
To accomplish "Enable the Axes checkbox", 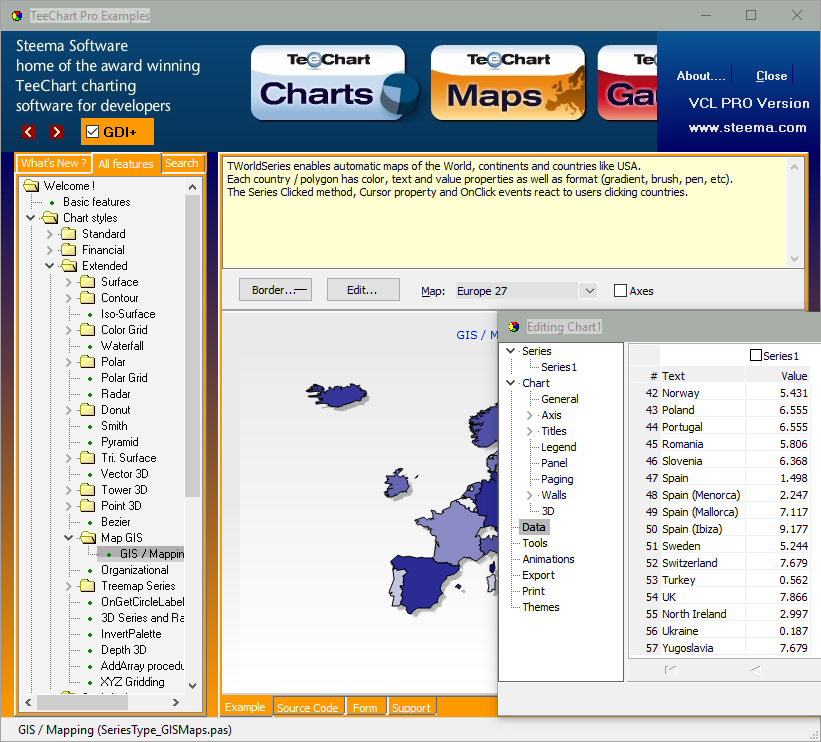I will tap(620, 291).
